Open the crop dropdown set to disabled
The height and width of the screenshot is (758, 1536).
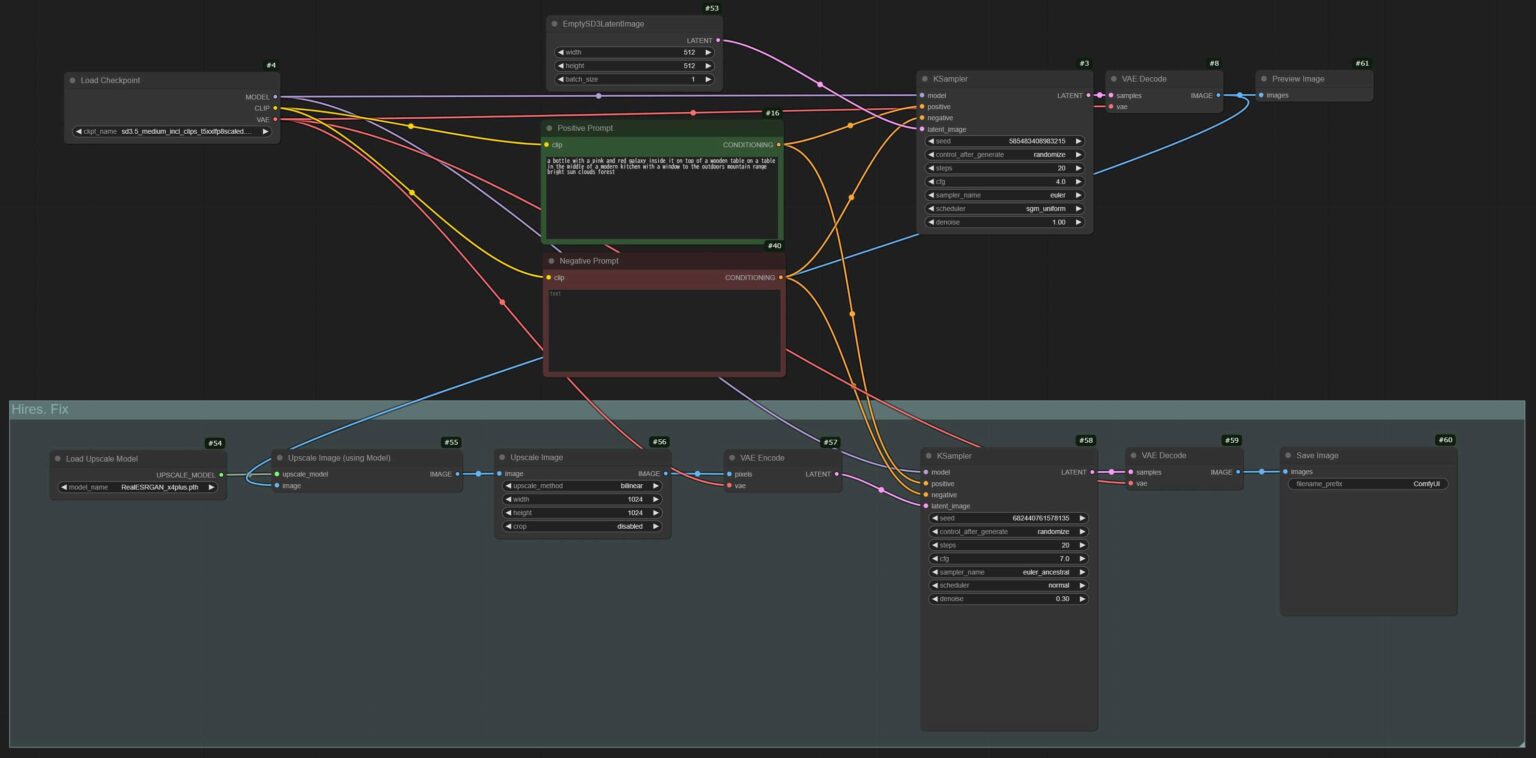tap(582, 526)
